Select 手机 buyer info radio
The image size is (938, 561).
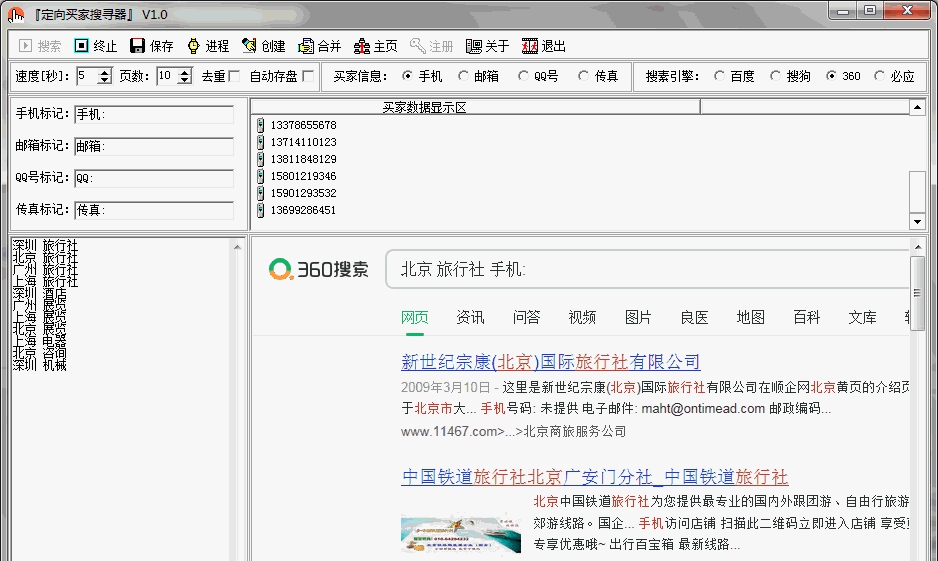click(x=407, y=76)
